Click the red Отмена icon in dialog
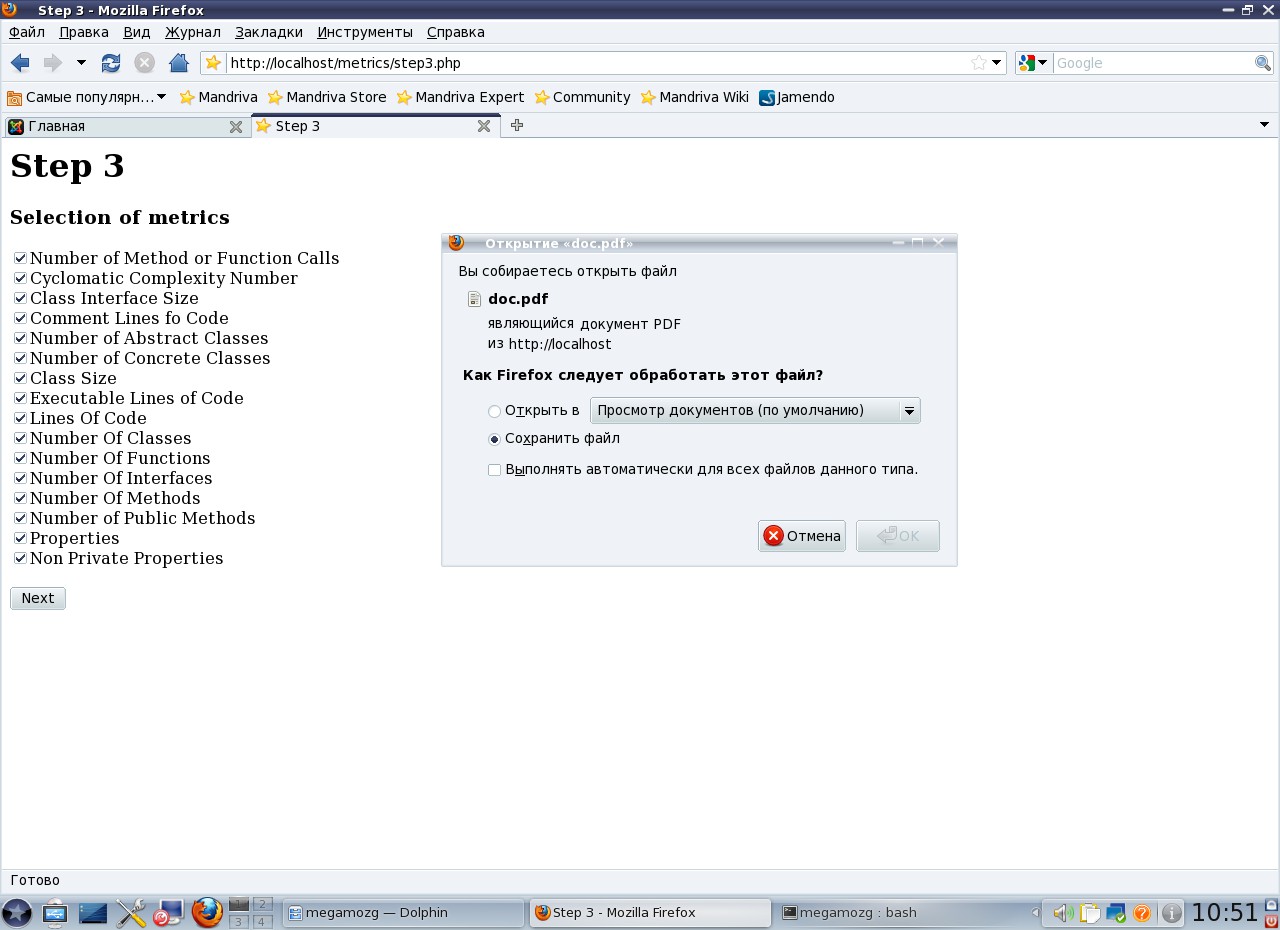The image size is (1280, 930). pyautogui.click(x=773, y=536)
